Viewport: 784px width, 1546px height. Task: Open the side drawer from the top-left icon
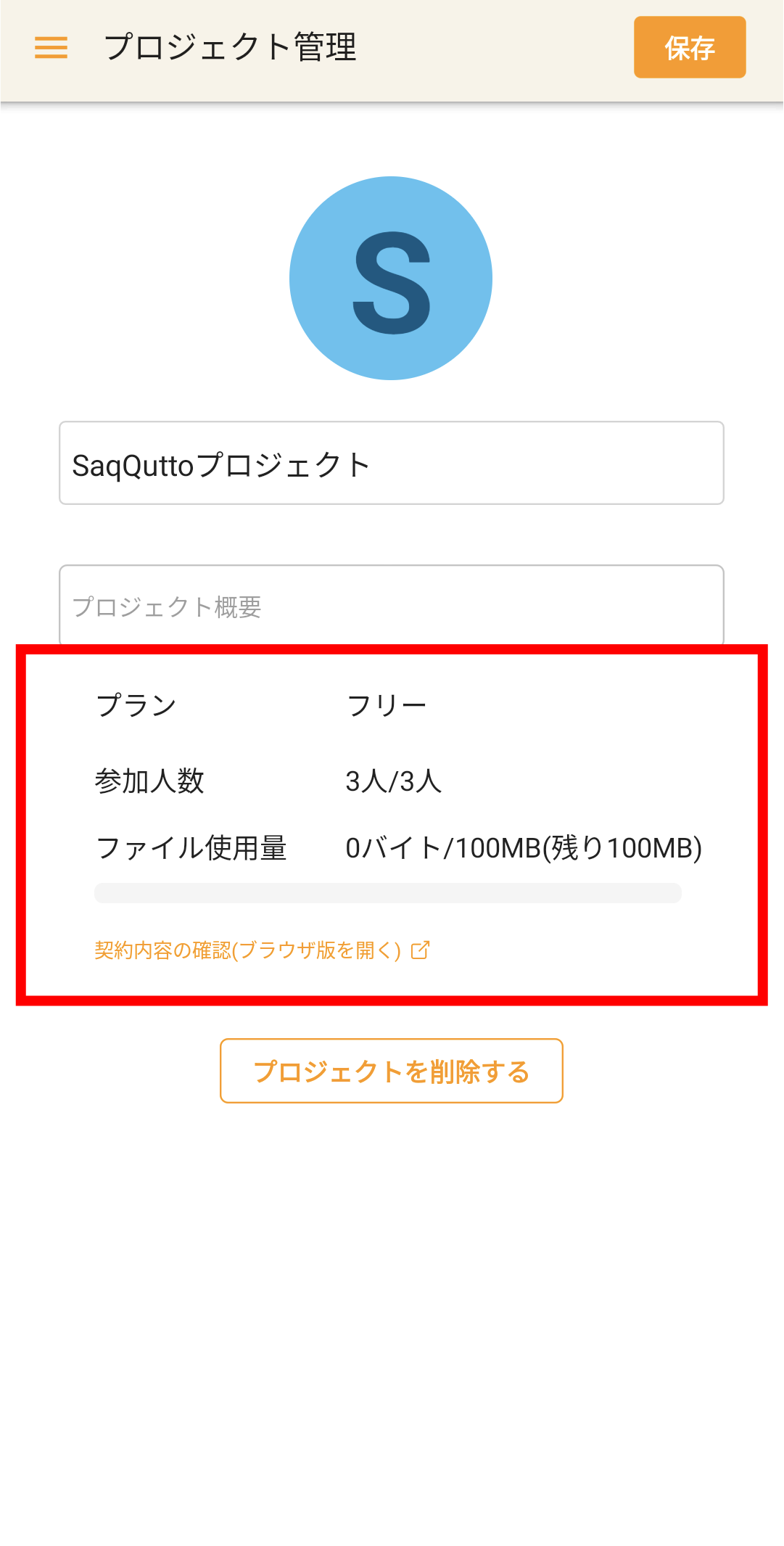[x=51, y=48]
